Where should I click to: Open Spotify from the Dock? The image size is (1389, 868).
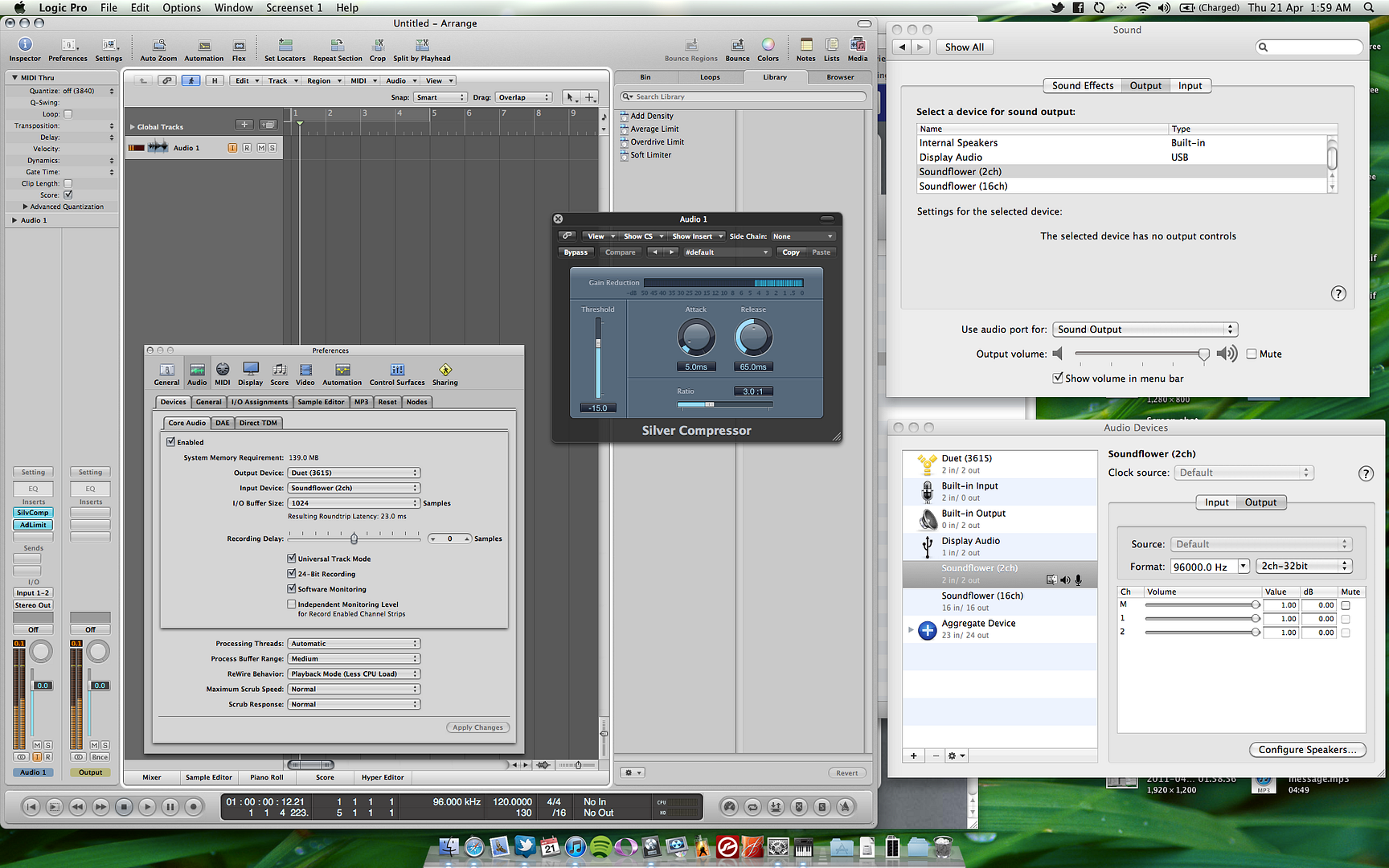pyautogui.click(x=600, y=846)
